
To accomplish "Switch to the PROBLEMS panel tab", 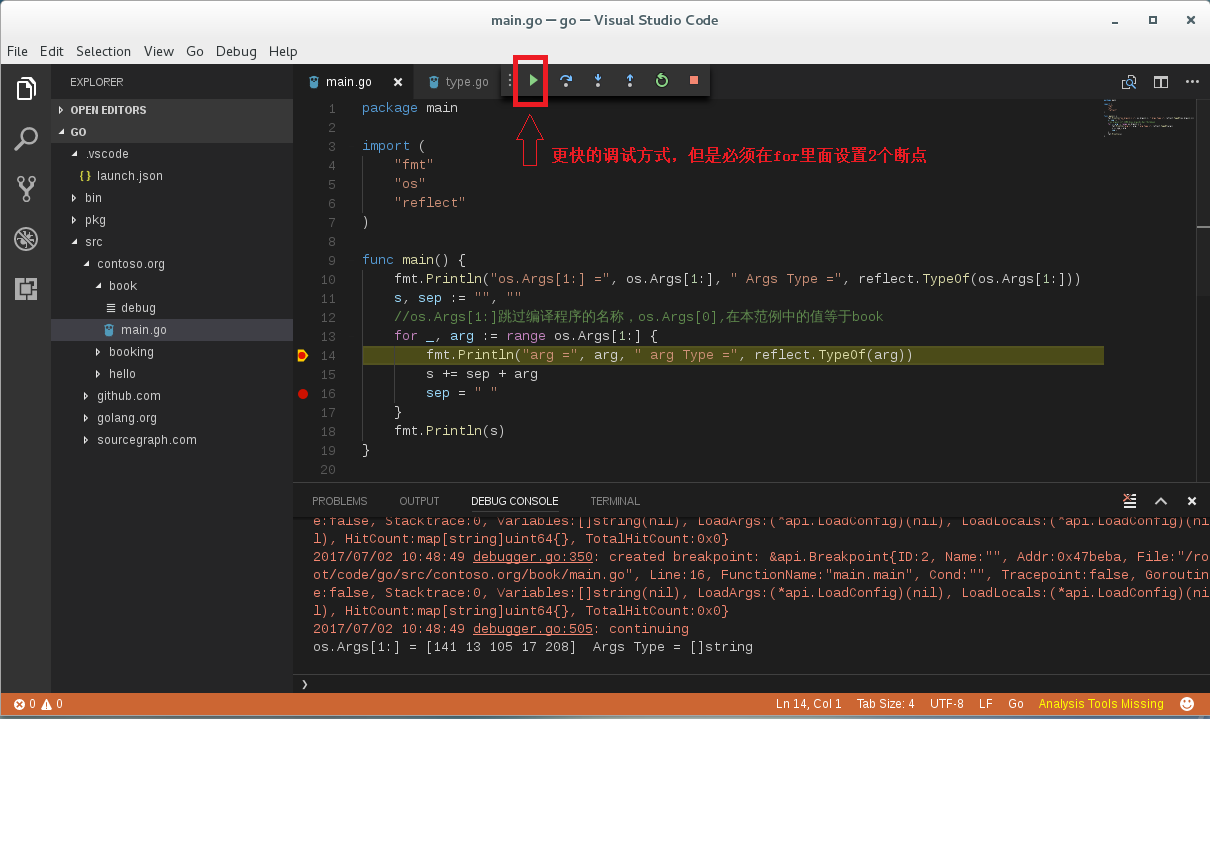I will pyautogui.click(x=339, y=501).
